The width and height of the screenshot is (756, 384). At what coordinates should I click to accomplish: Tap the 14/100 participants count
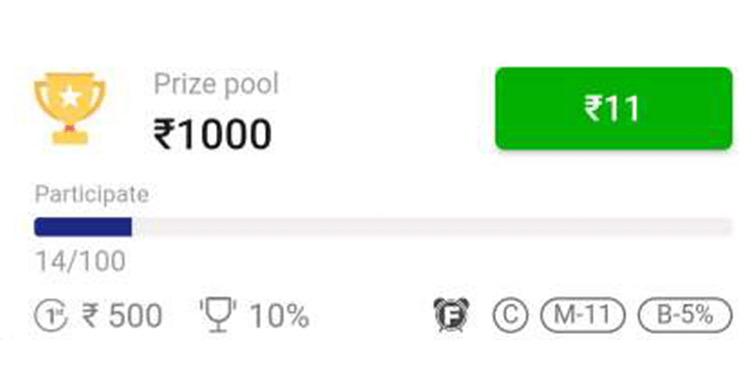click(81, 261)
